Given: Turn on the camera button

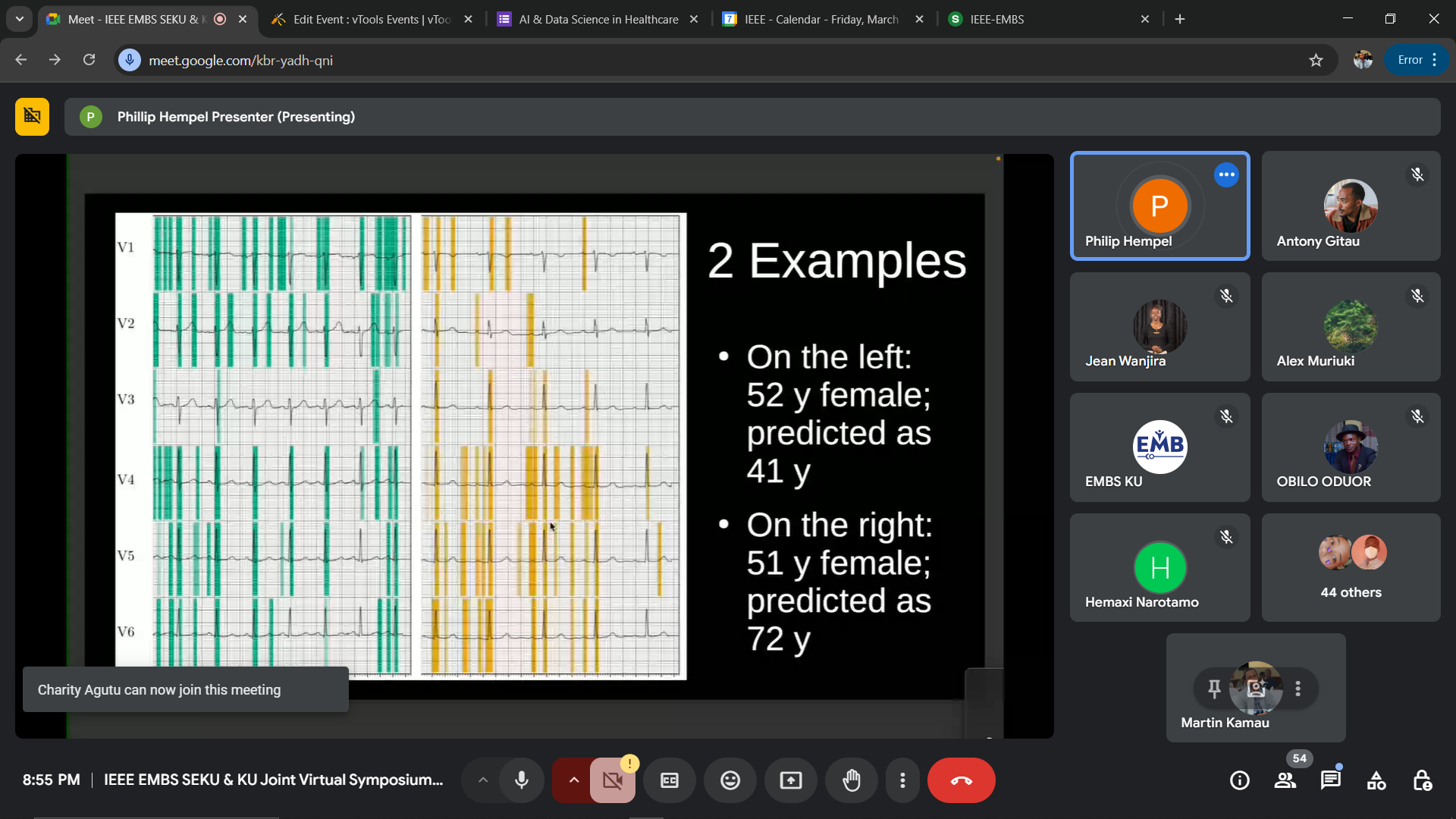Looking at the screenshot, I should point(613,780).
